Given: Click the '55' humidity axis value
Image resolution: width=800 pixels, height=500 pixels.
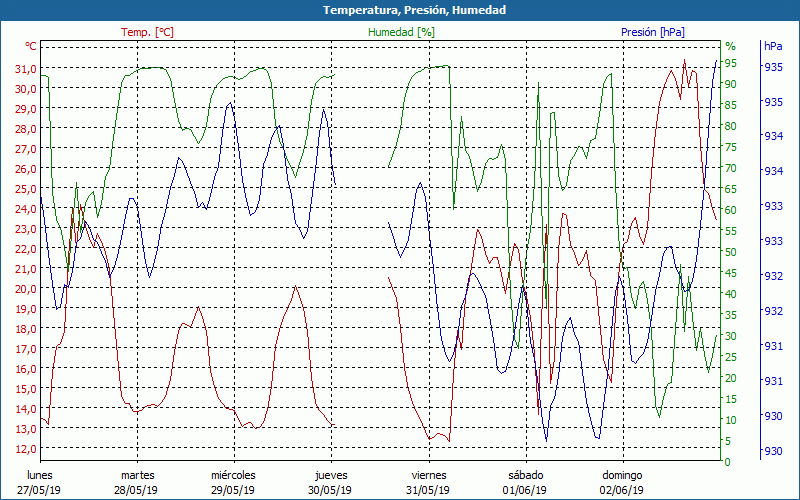Looking at the screenshot, I should pyautogui.click(x=731, y=231).
